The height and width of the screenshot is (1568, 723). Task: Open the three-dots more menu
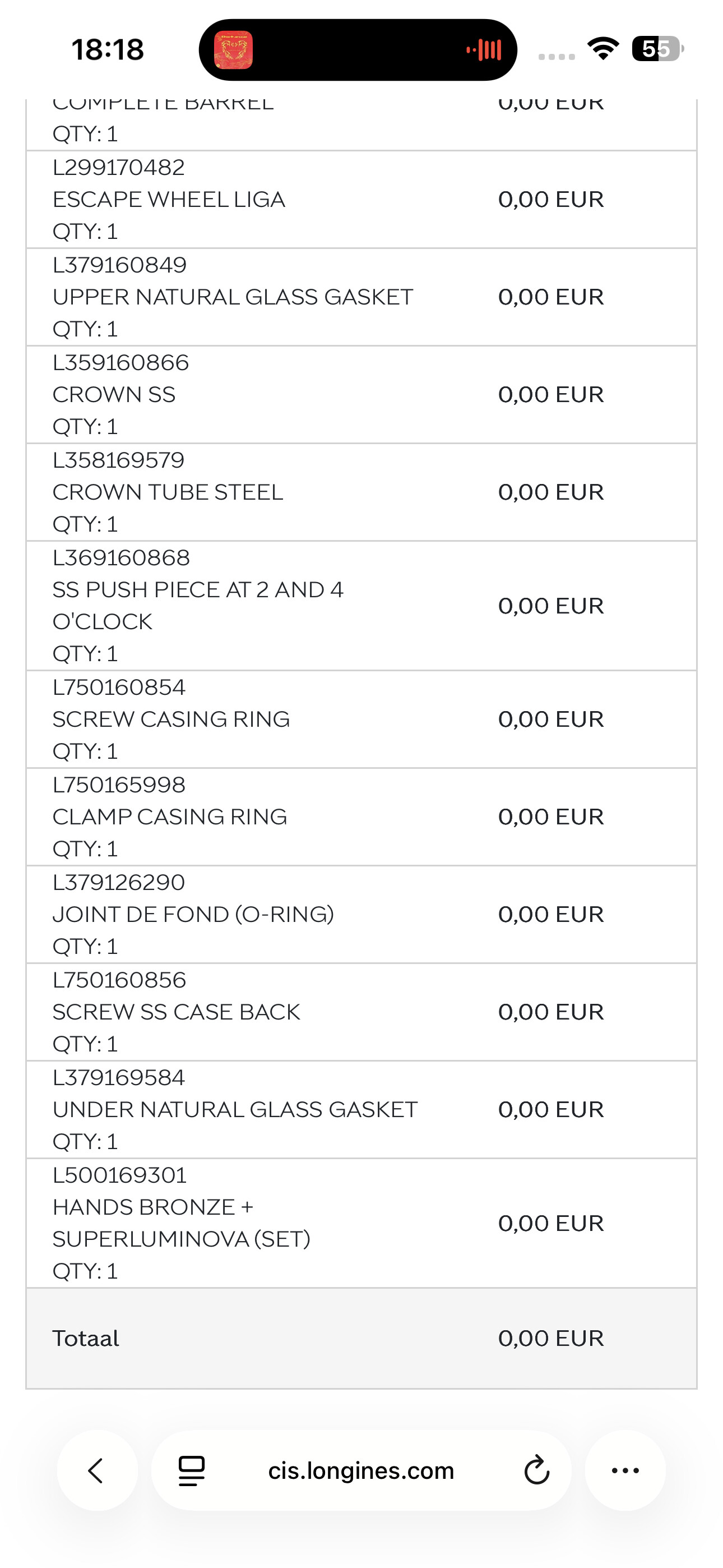(625, 1470)
